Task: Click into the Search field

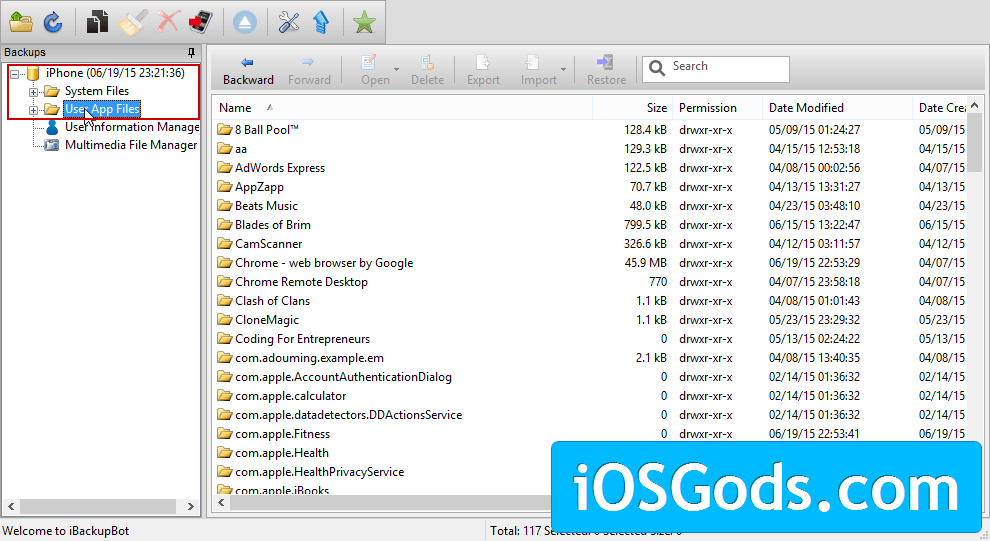Action: point(726,67)
